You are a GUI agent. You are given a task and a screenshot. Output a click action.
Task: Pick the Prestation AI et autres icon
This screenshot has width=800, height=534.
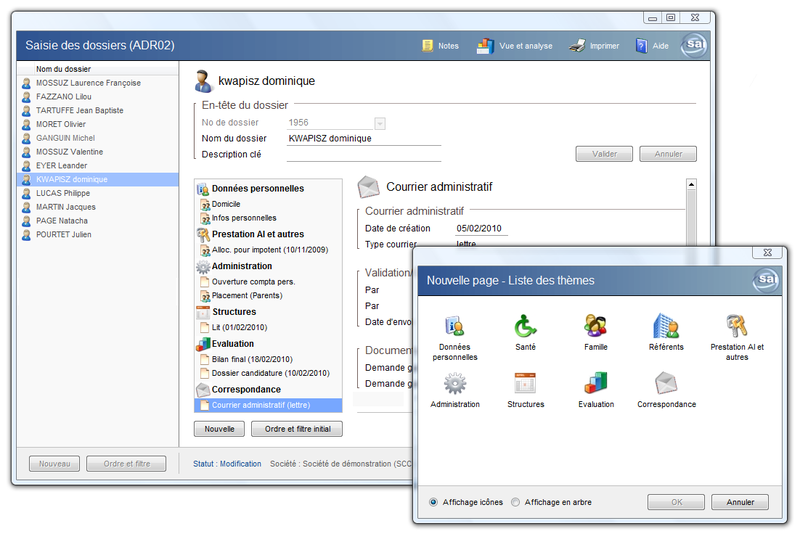pos(737,327)
